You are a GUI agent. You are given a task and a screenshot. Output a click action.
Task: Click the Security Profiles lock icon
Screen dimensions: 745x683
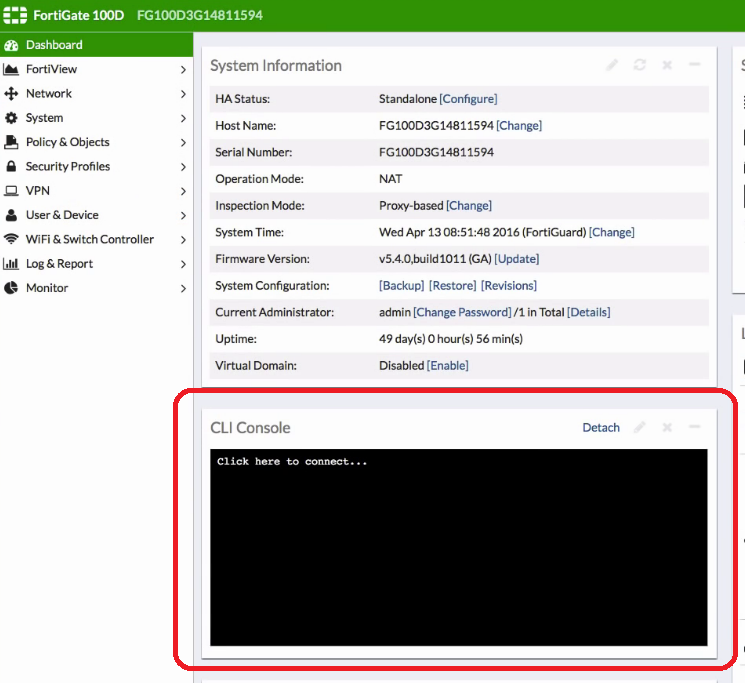(11, 166)
